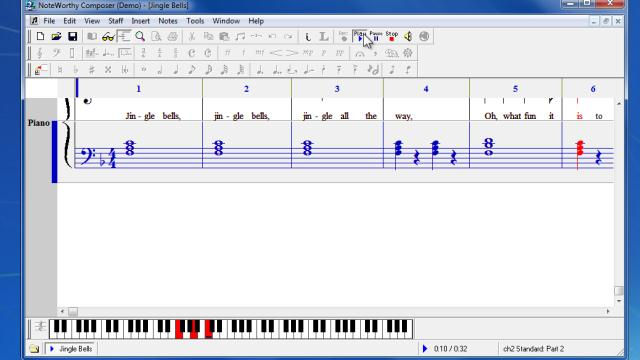640x360 pixels.
Task: Toggle viewer mode with the glasses icon
Action: 108,36
